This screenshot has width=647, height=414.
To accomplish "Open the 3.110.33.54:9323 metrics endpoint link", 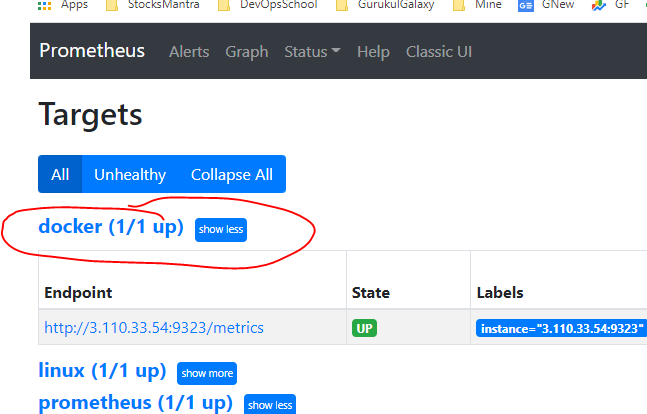I will point(154,328).
